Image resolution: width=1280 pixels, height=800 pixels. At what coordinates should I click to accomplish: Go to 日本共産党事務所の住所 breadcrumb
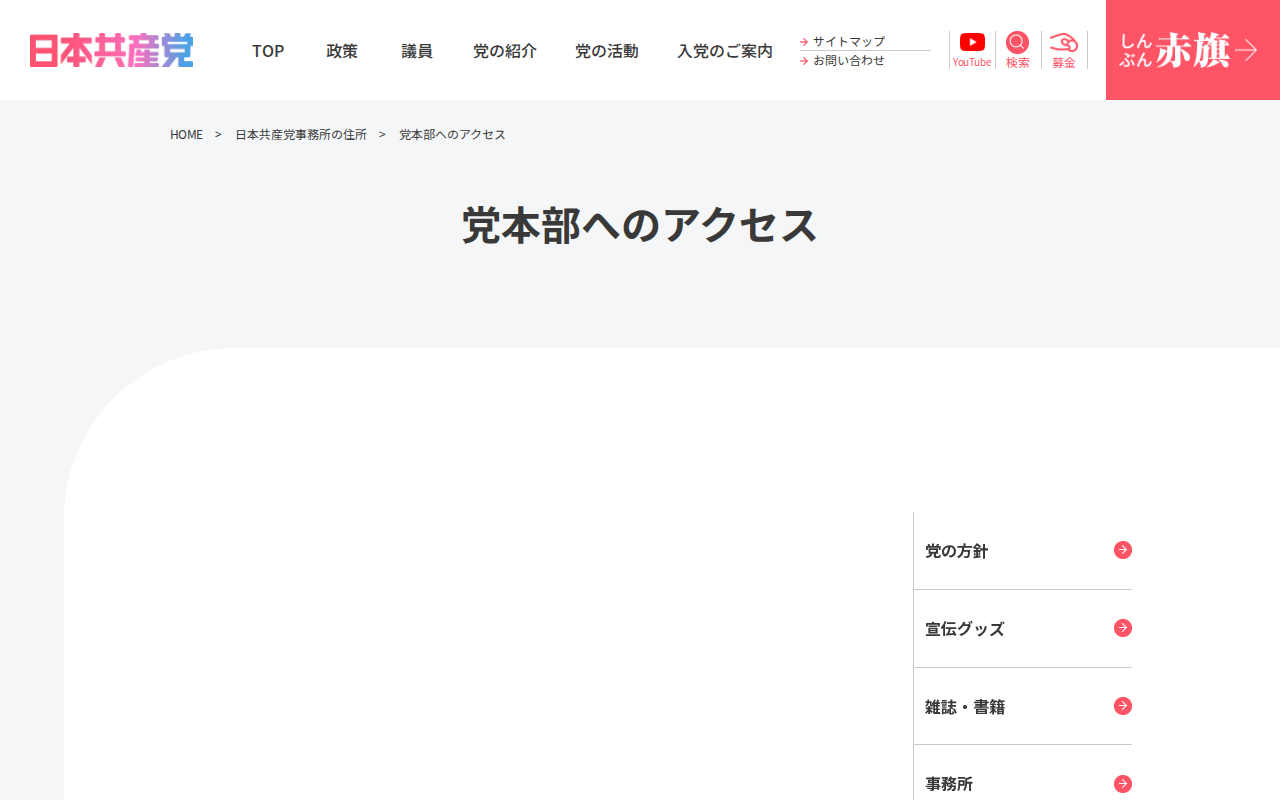tap(301, 134)
